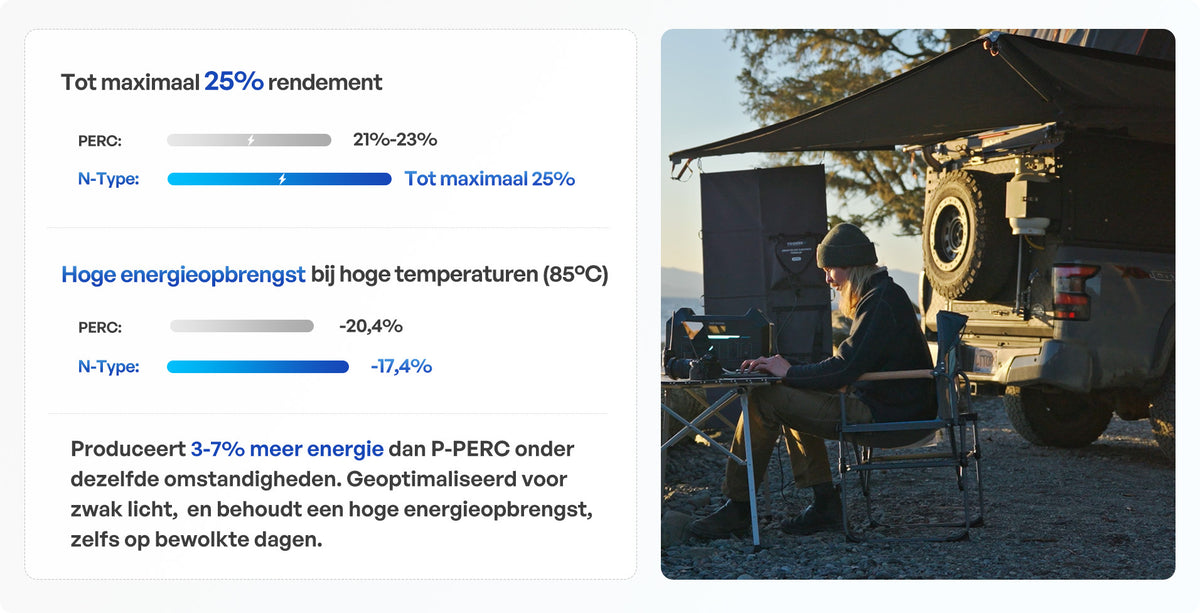Image resolution: width=1200 pixels, height=613 pixels.
Task: Click the blue '25%' in the heading
Action: click(234, 82)
